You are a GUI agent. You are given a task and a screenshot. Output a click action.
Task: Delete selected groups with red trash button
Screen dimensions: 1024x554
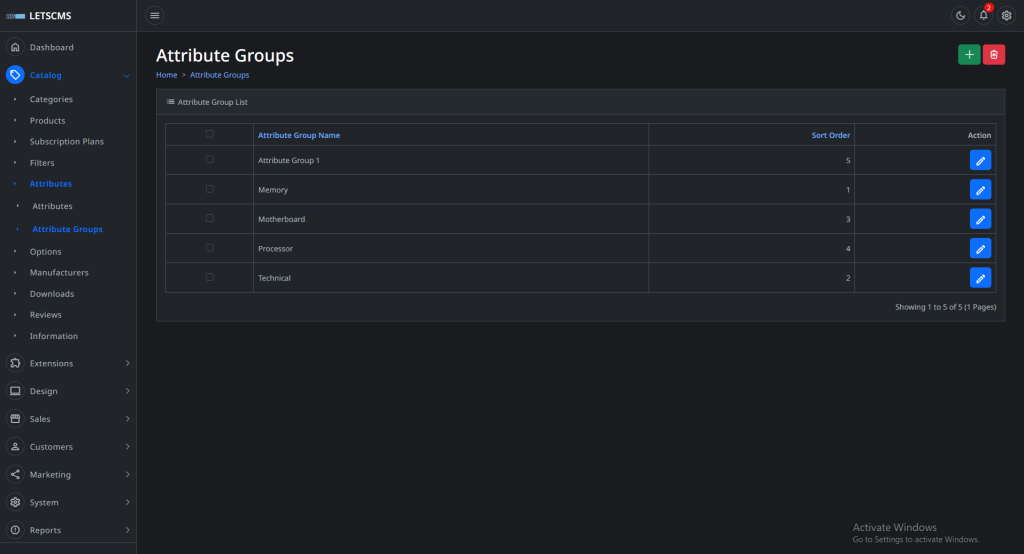tap(994, 55)
